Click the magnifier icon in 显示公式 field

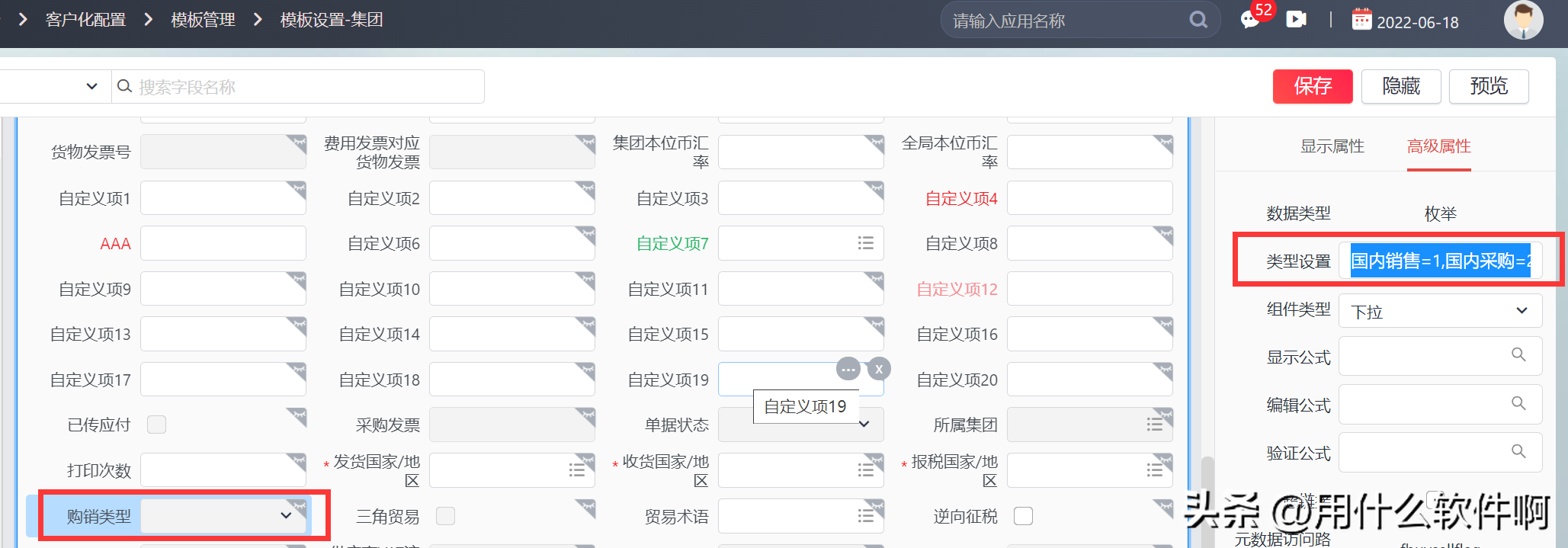point(1518,355)
